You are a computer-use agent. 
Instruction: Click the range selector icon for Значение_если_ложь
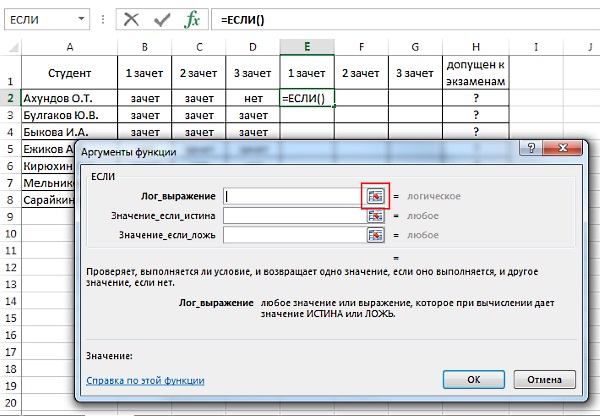[x=375, y=235]
